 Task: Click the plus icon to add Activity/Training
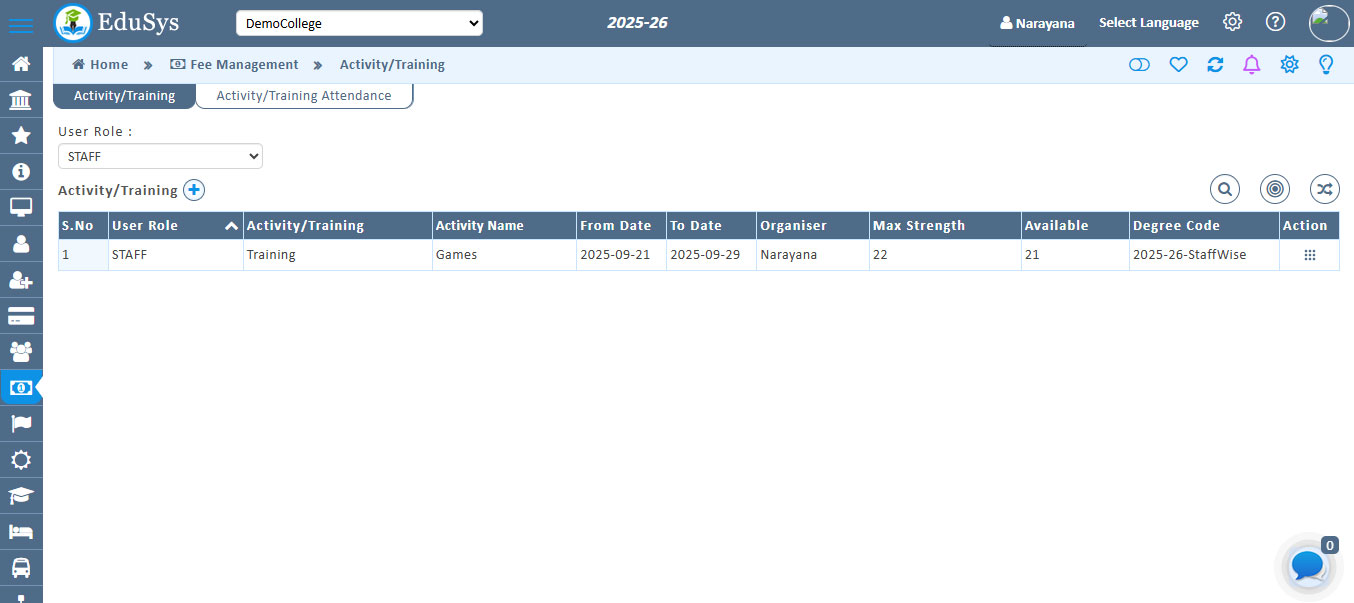(x=194, y=190)
